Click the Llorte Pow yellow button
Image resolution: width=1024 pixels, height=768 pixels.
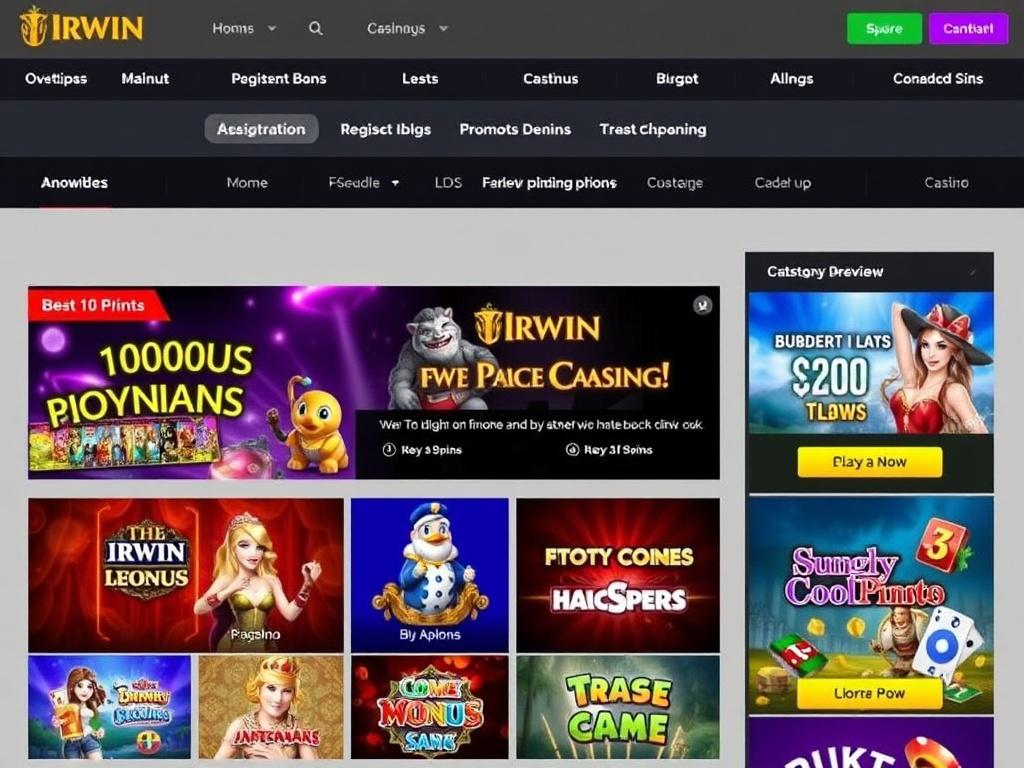869,694
